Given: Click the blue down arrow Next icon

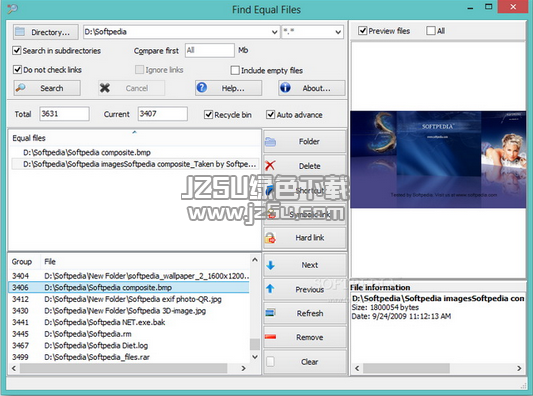Looking at the screenshot, I should (271, 265).
